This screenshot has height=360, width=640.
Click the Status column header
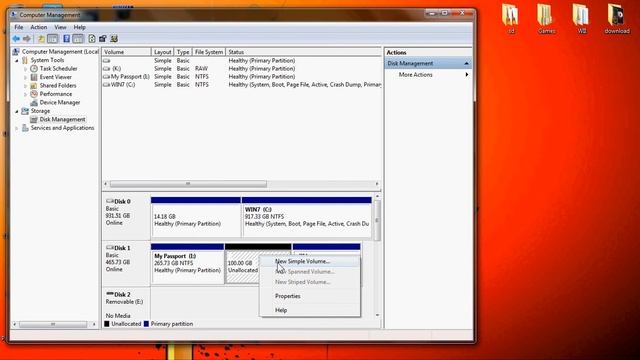(x=303, y=52)
